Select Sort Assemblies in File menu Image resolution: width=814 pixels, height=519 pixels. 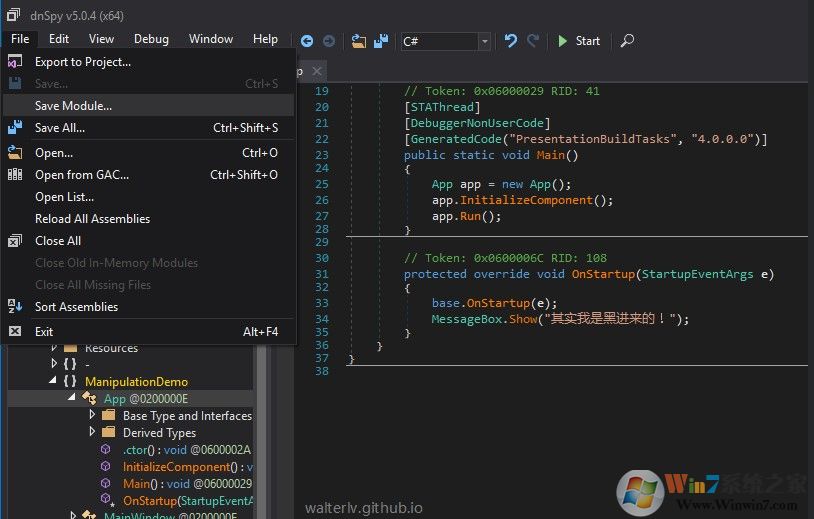pyautogui.click(x=76, y=307)
